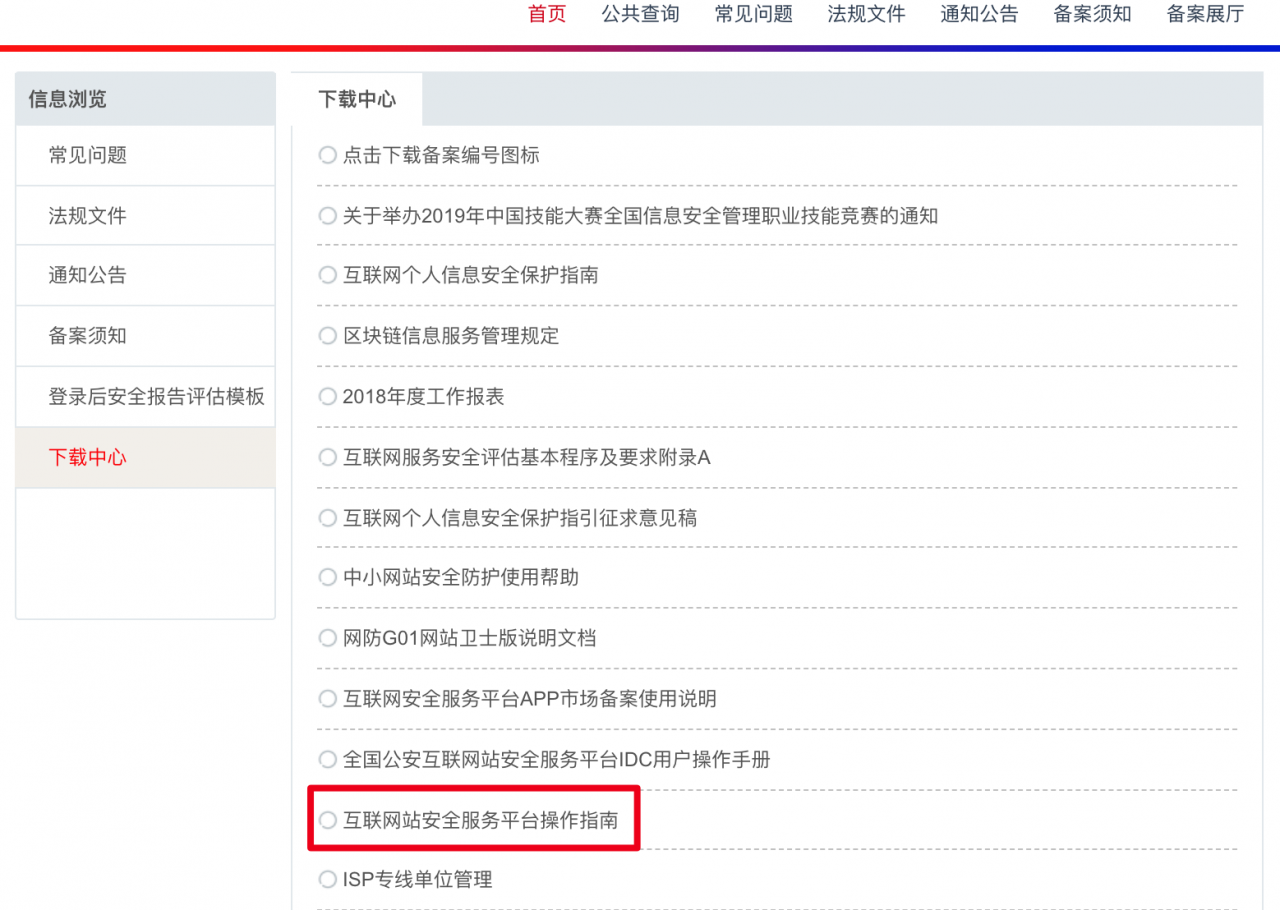Screen dimensions: 1280x910
Task: Click 备案须知 in the top navigation bar
Action: click(1092, 14)
